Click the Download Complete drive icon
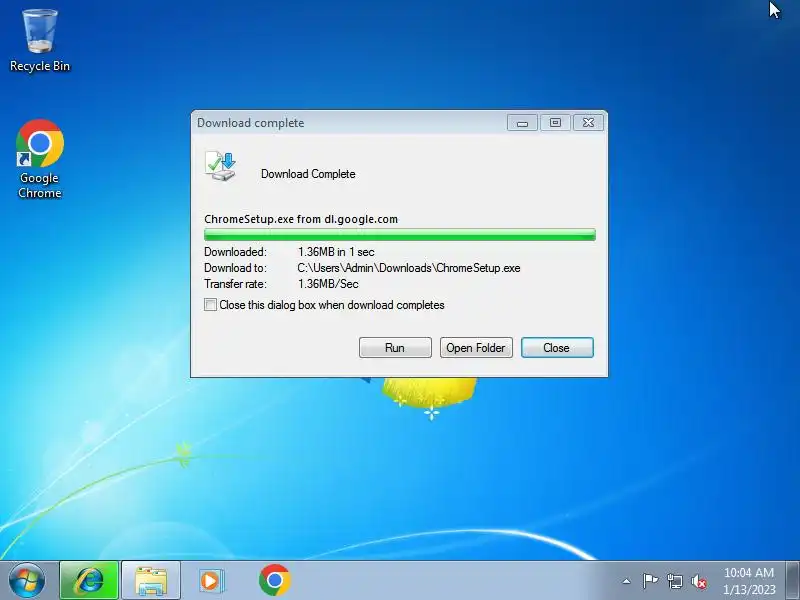This screenshot has height=600, width=800. pos(220,166)
